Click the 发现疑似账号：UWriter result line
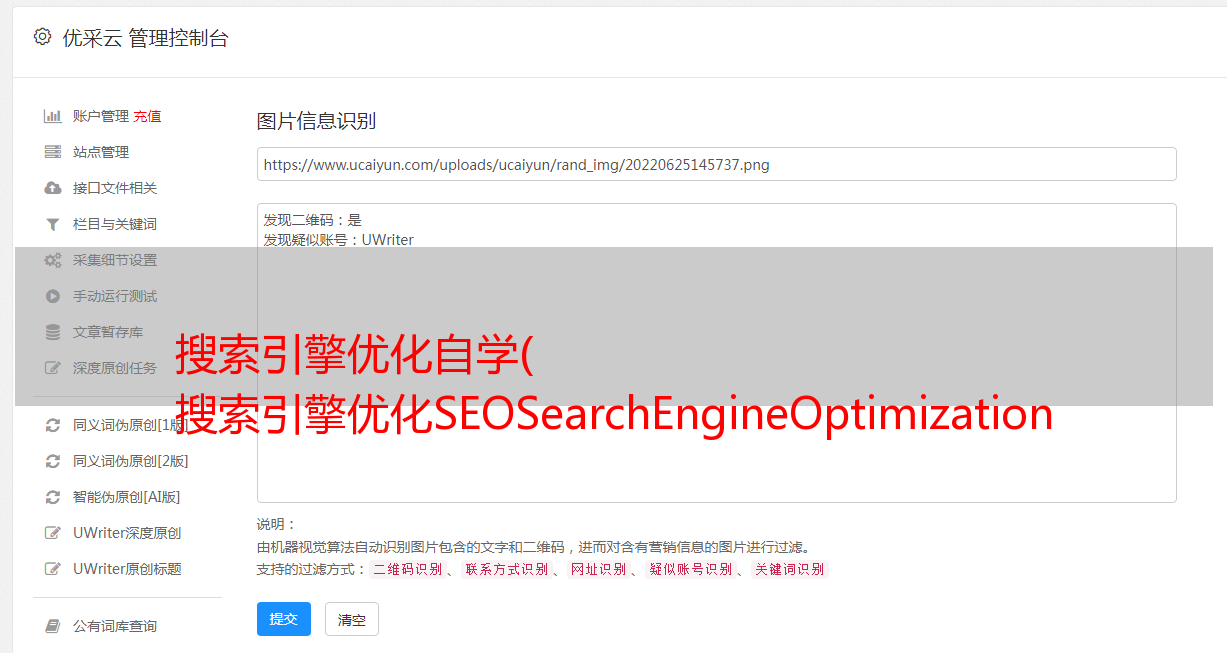 click(338, 240)
